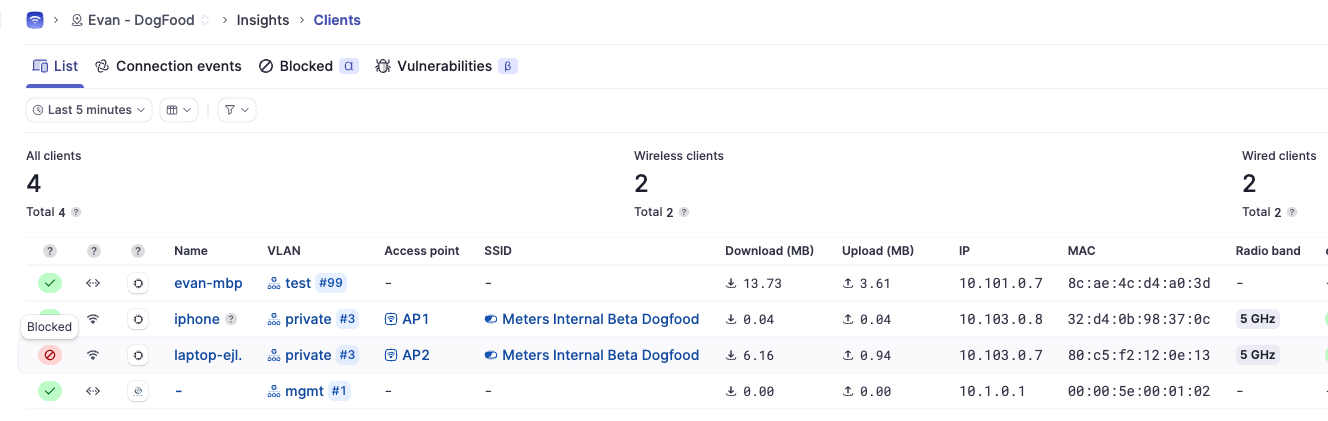Click green connected status icon for evan-mbp
1328x421 pixels.
click(50, 283)
